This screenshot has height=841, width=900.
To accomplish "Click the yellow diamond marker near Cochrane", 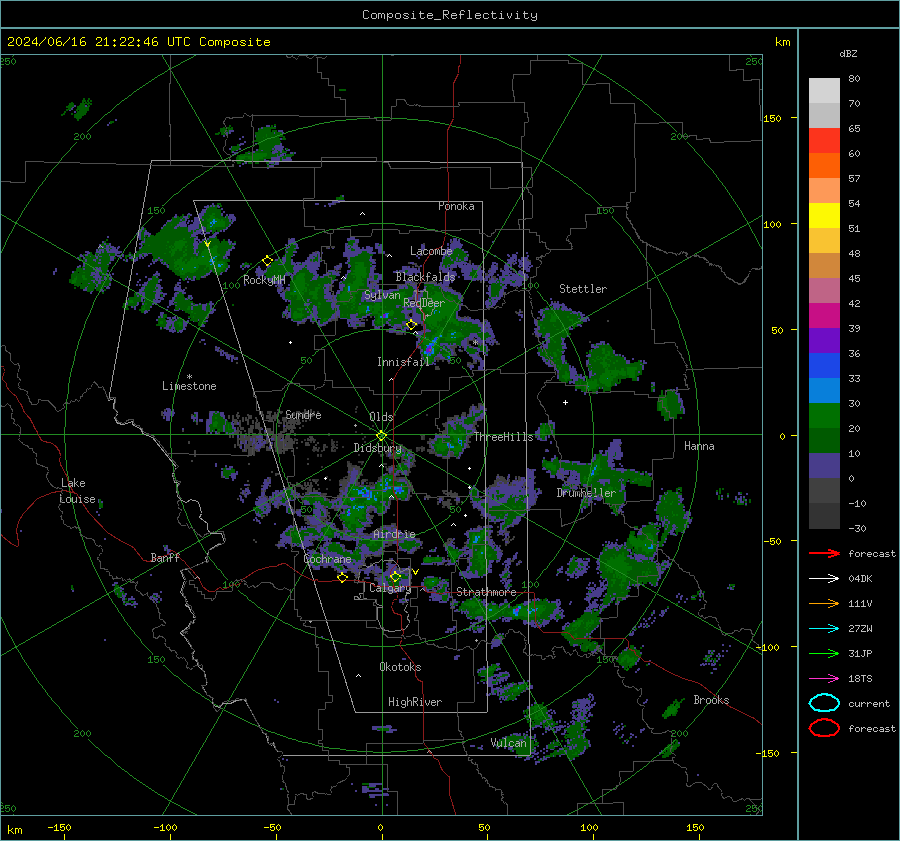I will click(342, 578).
